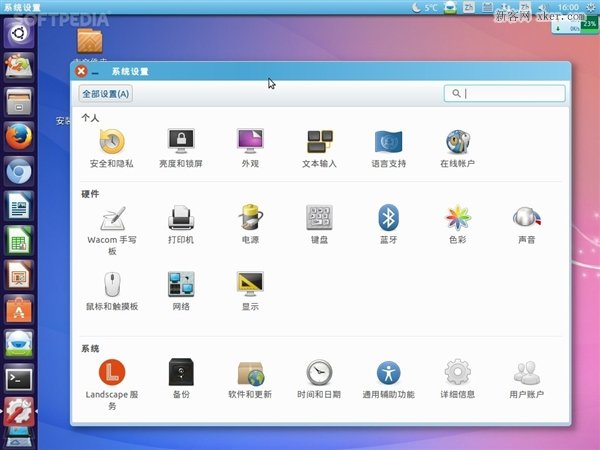Open LibreOffice Calc from the dock
The height and width of the screenshot is (450, 600).
(19, 240)
